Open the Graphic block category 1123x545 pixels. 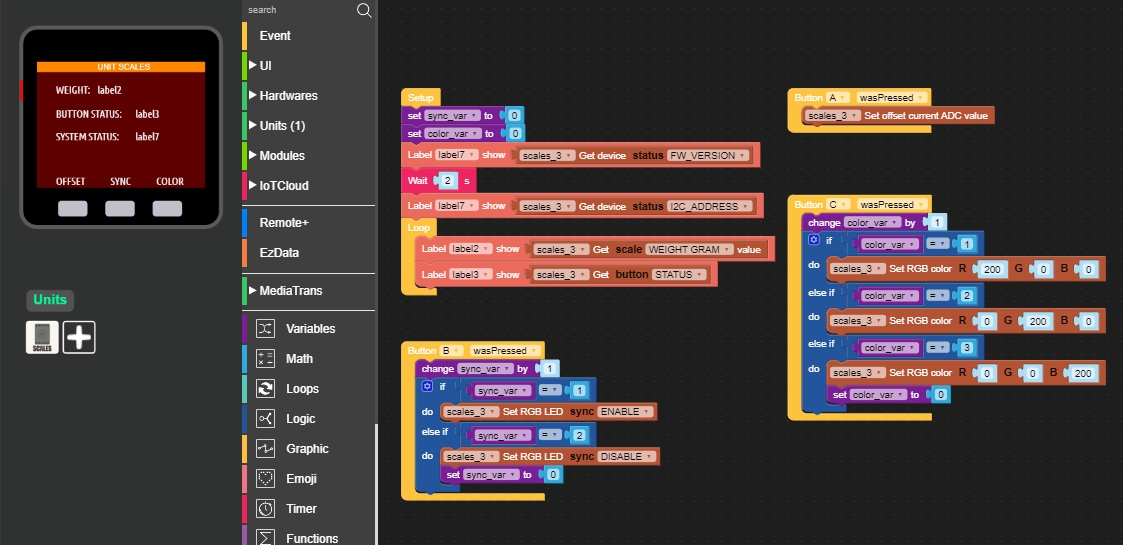(x=307, y=449)
